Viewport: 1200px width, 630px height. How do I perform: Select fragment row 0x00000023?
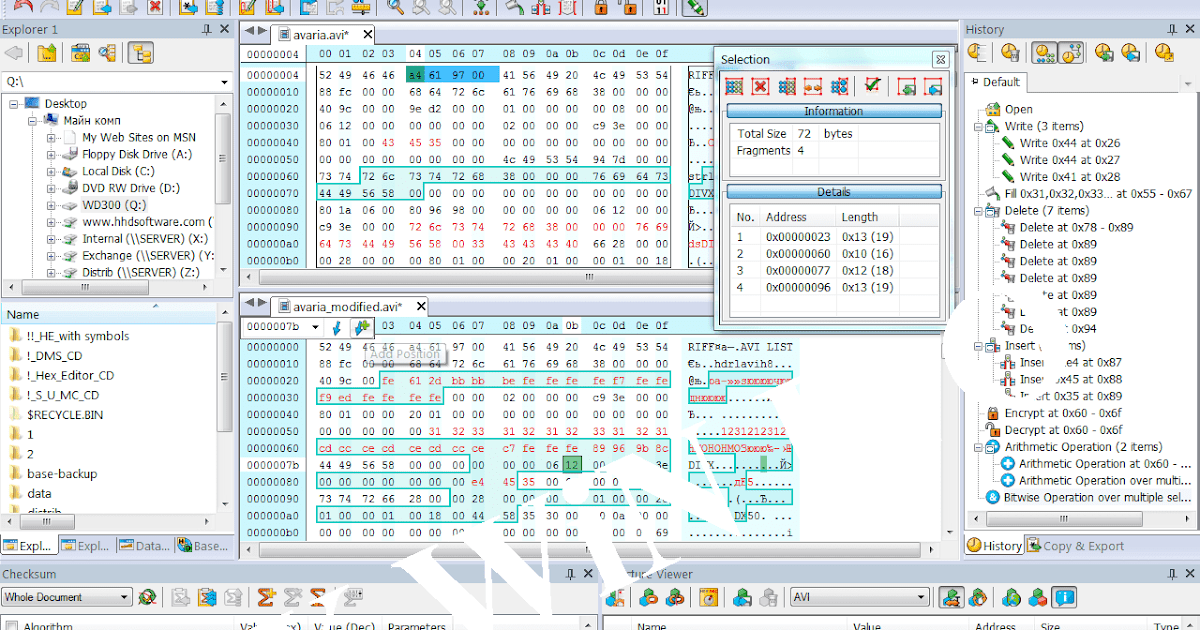coord(833,237)
